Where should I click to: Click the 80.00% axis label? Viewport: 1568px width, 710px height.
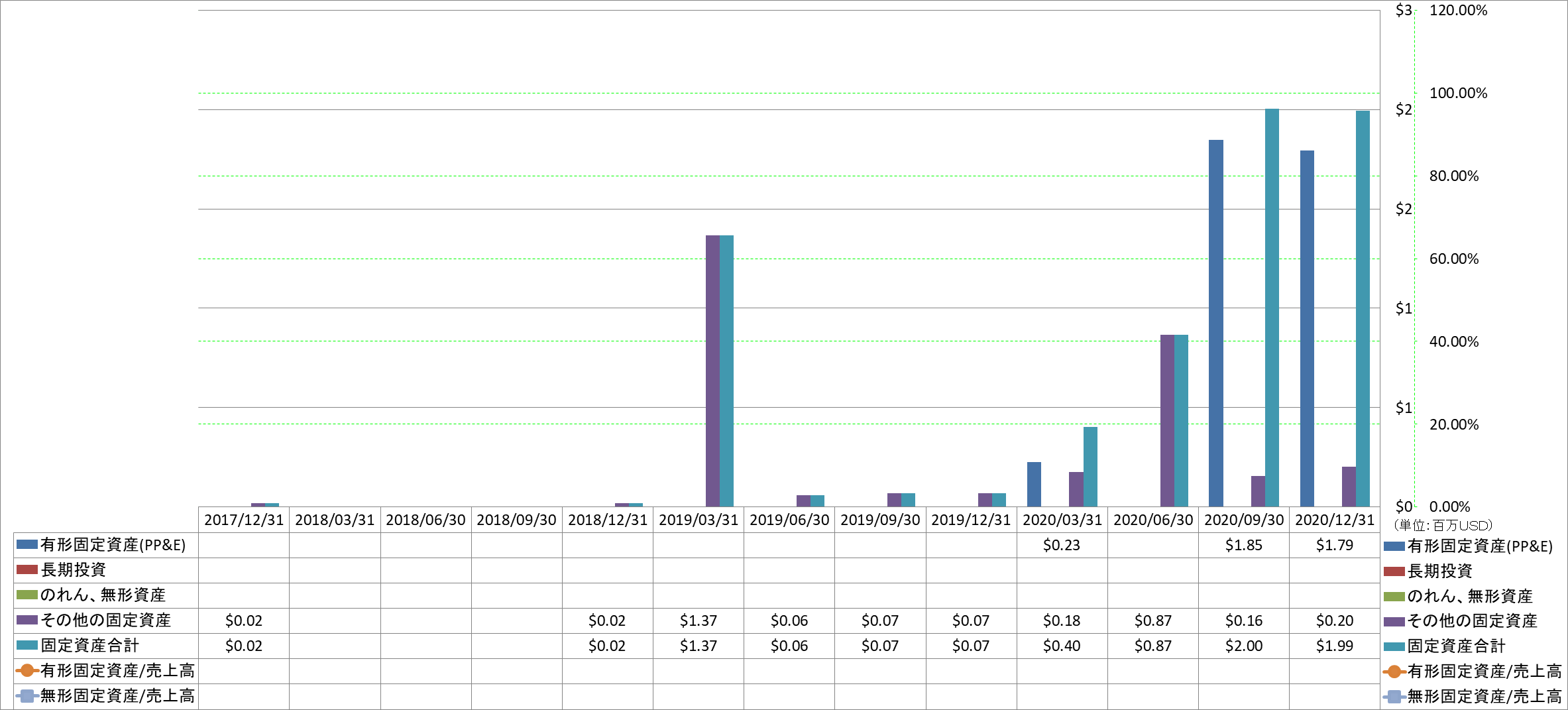point(1454,176)
